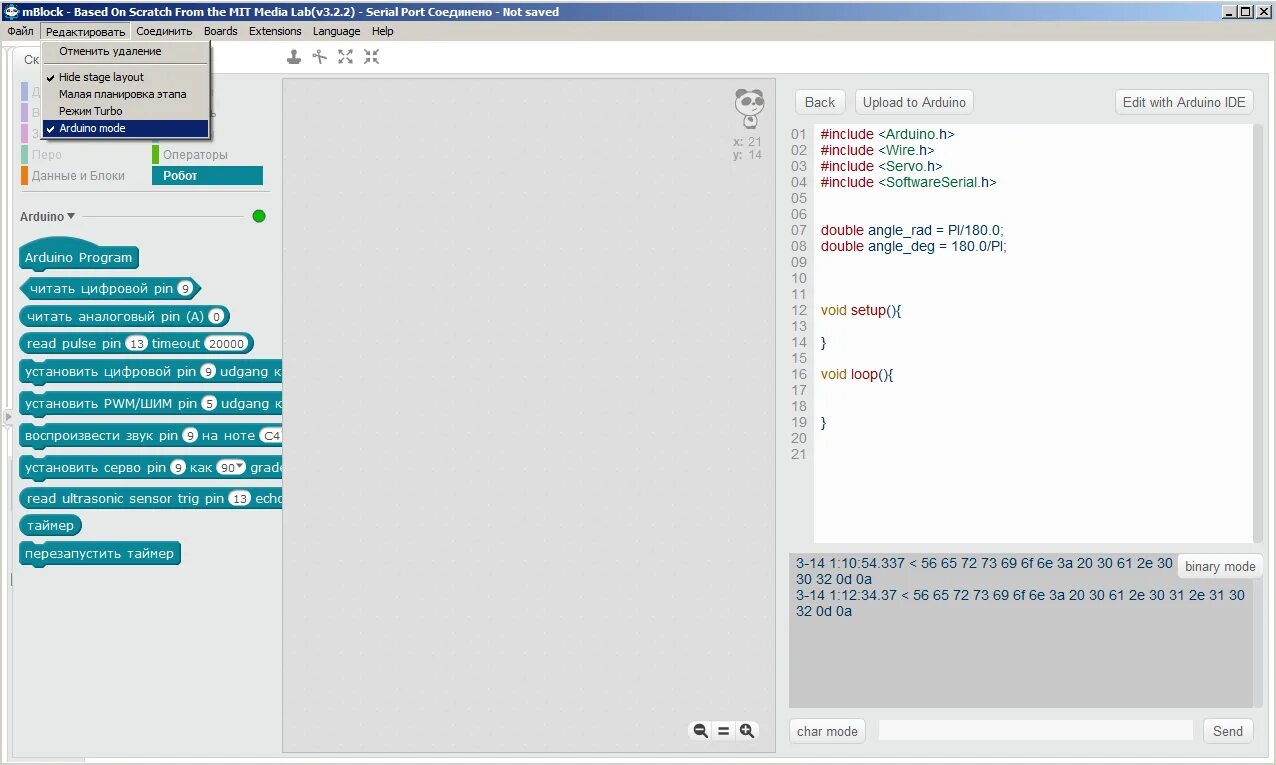Click timeout value 20000 field
The width and height of the screenshot is (1276, 765).
point(226,344)
